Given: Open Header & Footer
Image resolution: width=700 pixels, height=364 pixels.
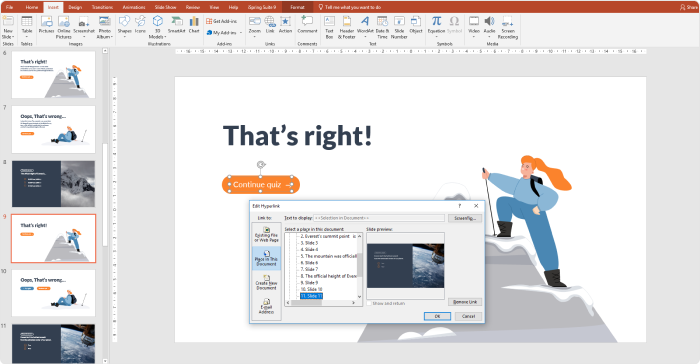Looking at the screenshot, I should pyautogui.click(x=346, y=27).
